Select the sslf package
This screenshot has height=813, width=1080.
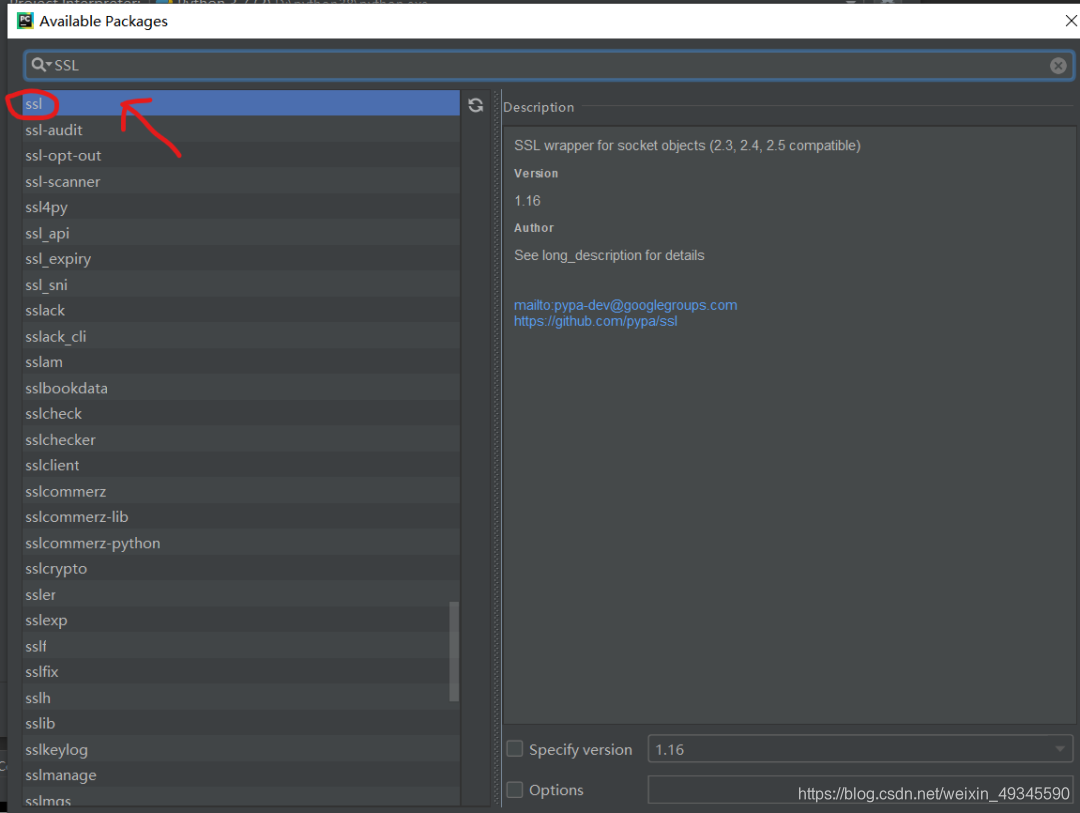point(241,647)
